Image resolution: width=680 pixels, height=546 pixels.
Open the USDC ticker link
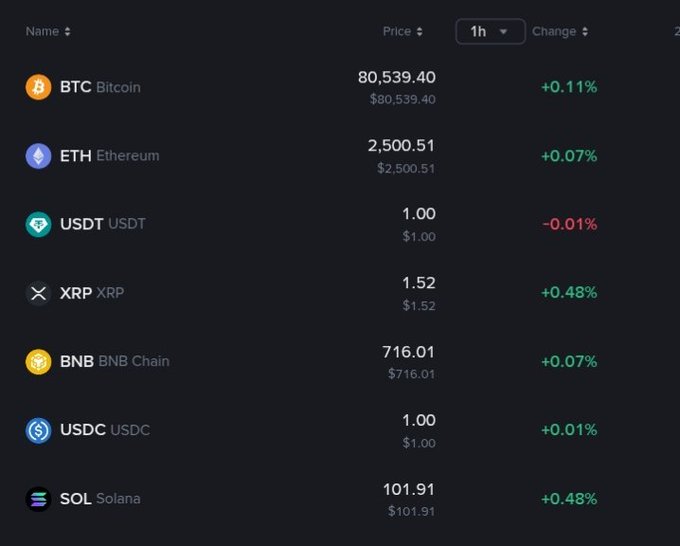pyautogui.click(x=83, y=430)
